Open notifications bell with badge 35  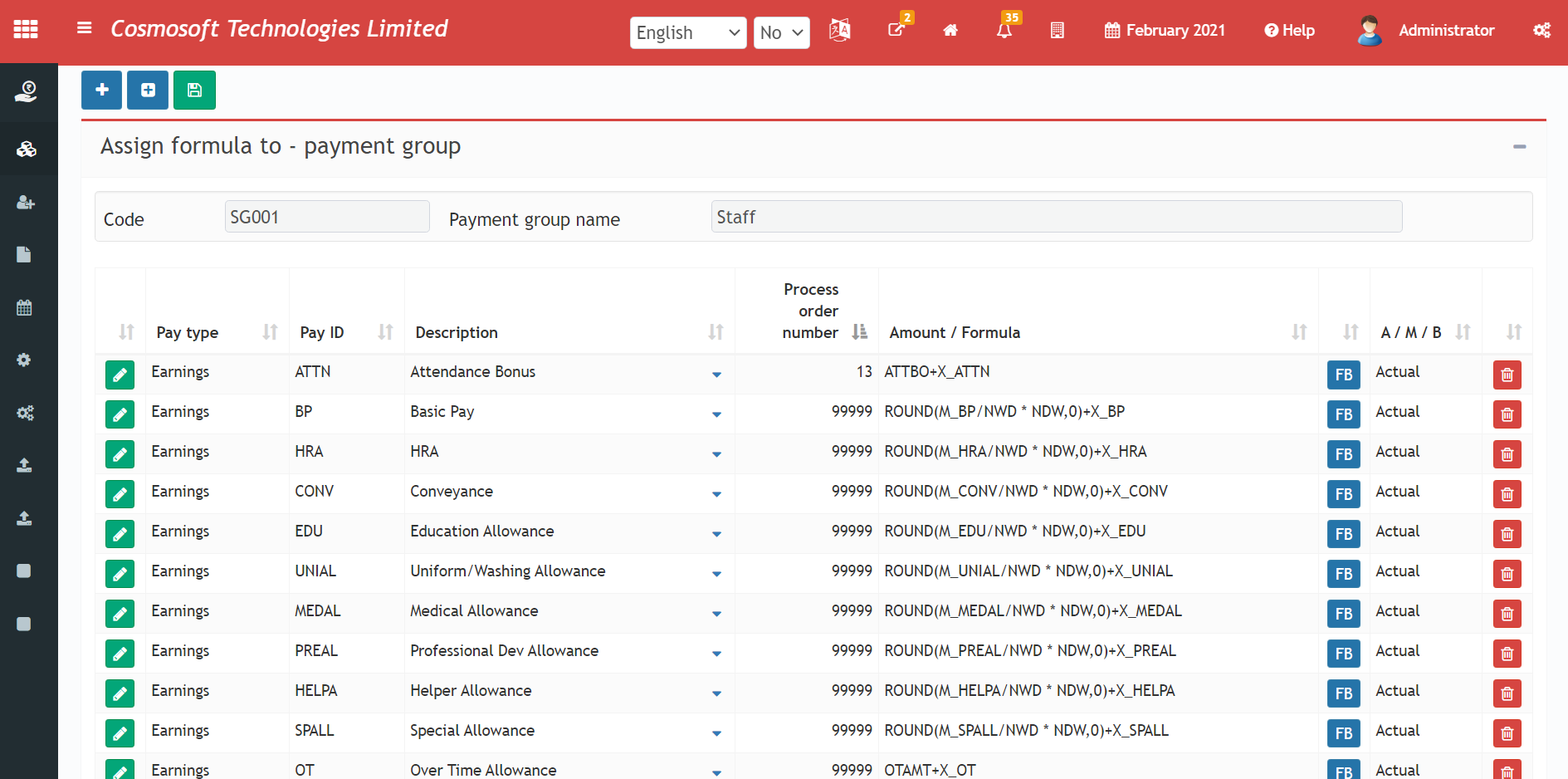[x=1005, y=30]
